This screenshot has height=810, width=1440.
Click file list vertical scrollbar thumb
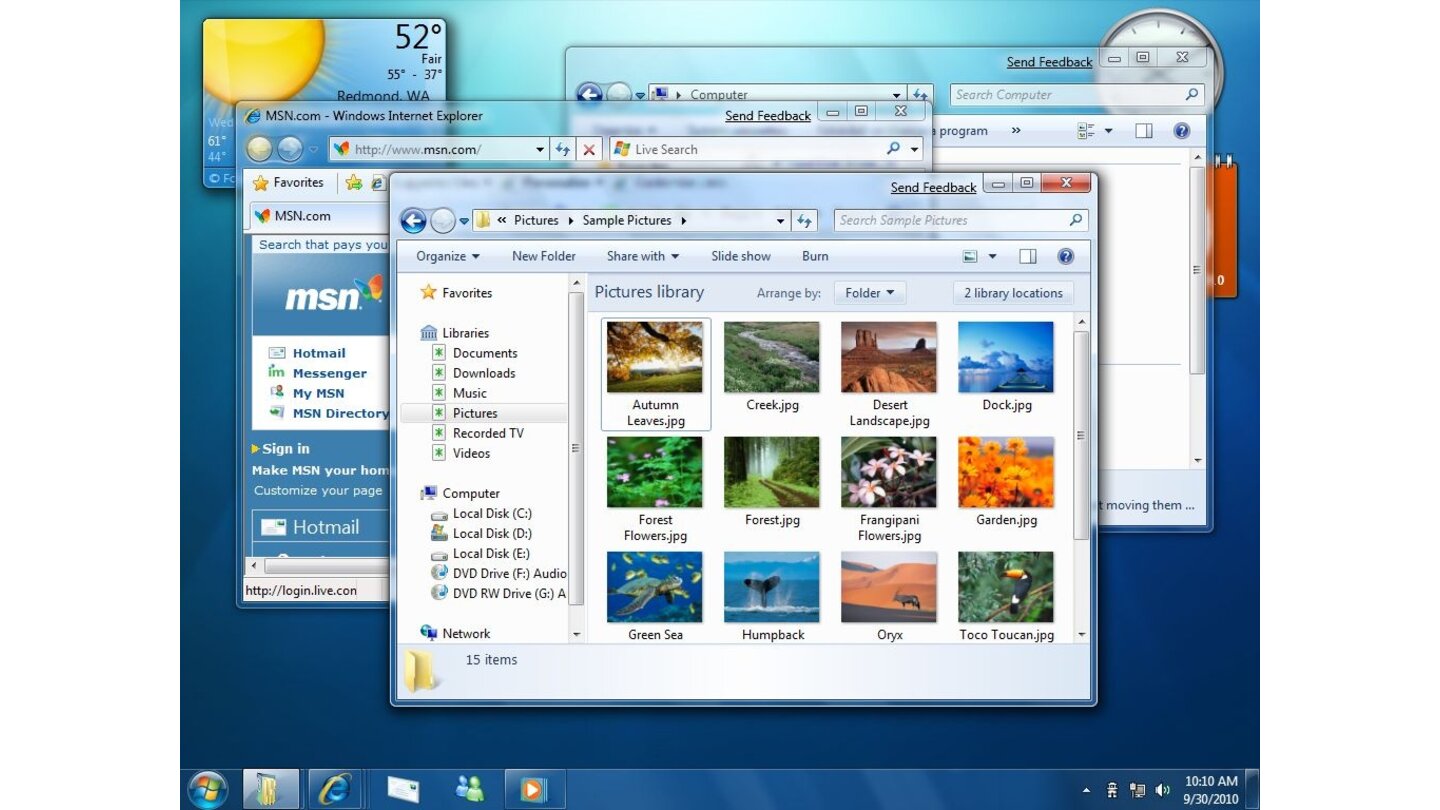click(1080, 435)
